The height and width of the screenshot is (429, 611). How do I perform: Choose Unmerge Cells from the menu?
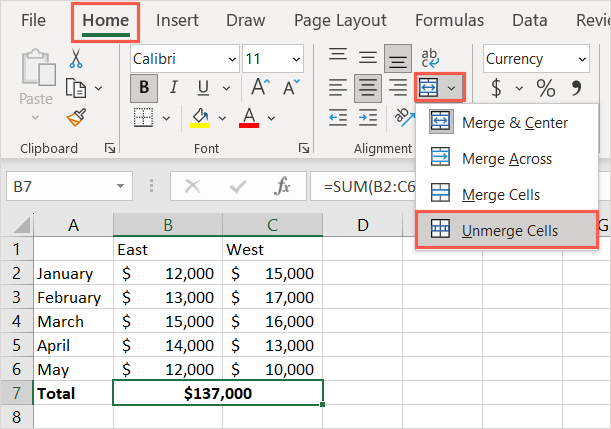pos(509,230)
